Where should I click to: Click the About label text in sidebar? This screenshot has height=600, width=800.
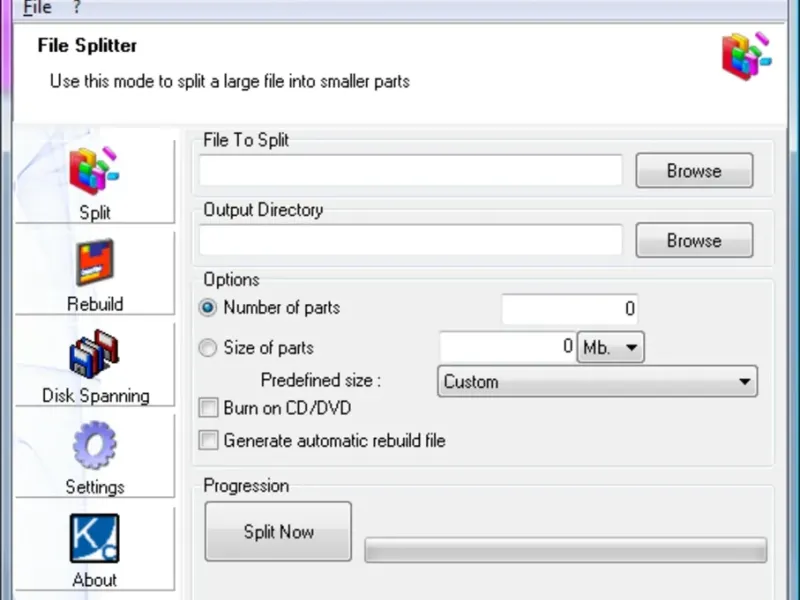coord(94,580)
